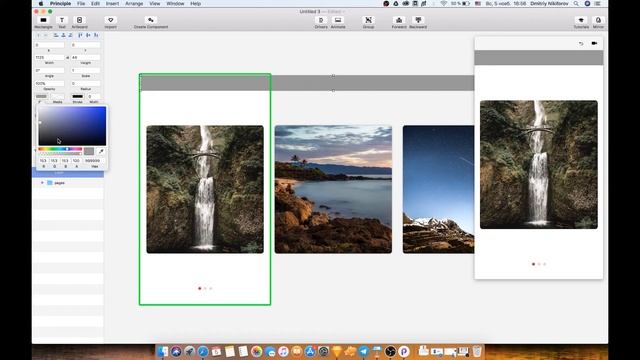Click the Width input field
640x360 pixels.
click(x=49, y=58)
